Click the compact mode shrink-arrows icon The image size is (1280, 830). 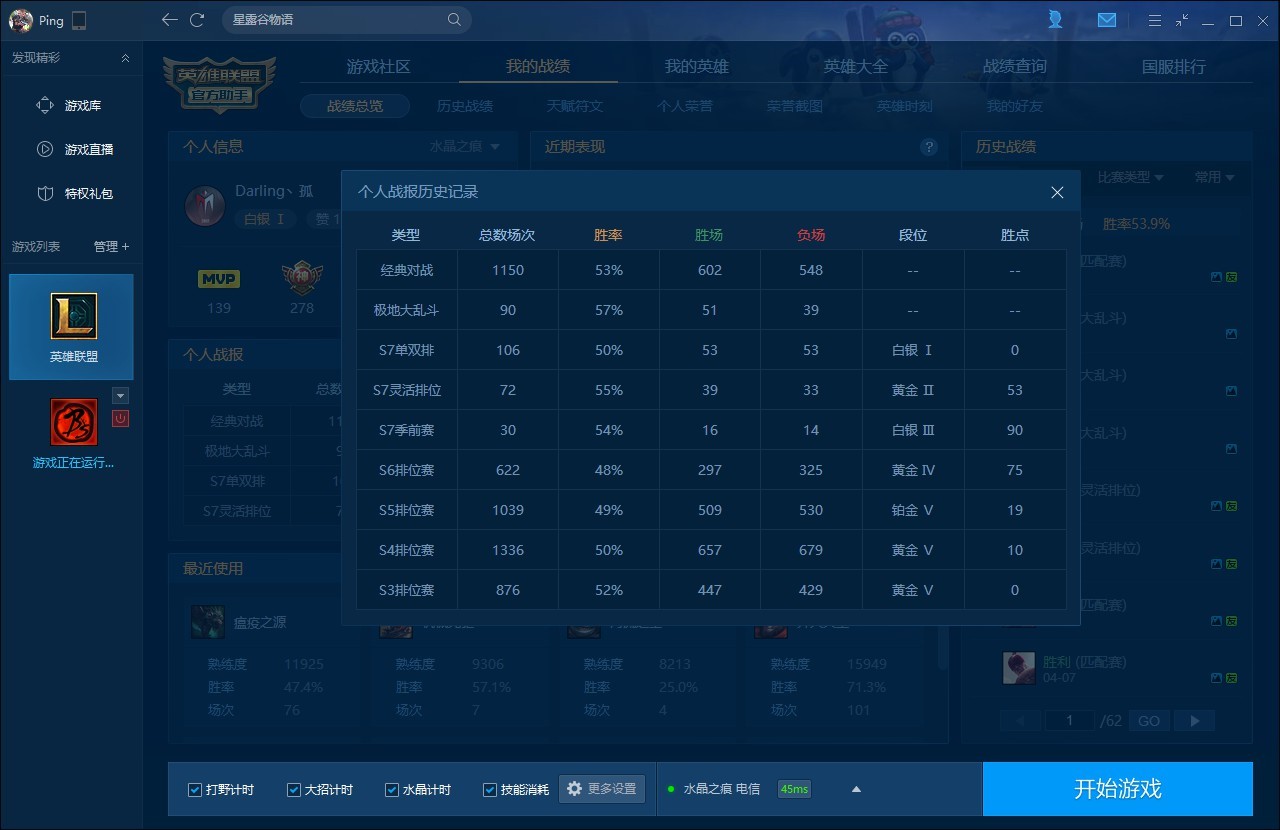(1183, 20)
